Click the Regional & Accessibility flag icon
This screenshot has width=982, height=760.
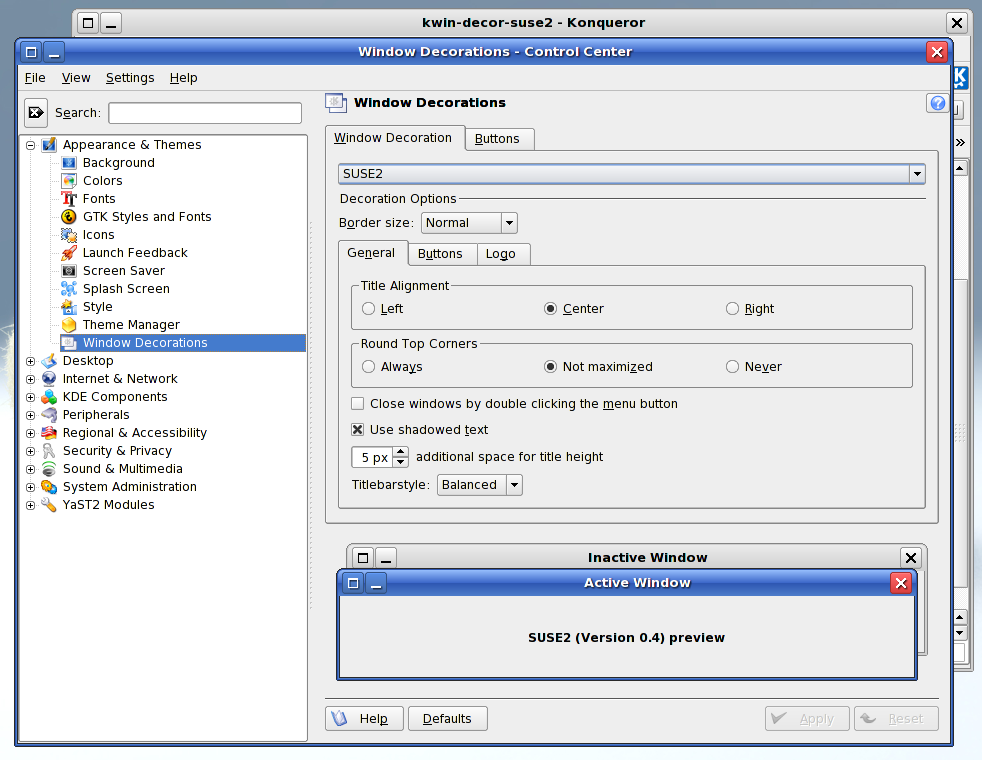pos(49,433)
